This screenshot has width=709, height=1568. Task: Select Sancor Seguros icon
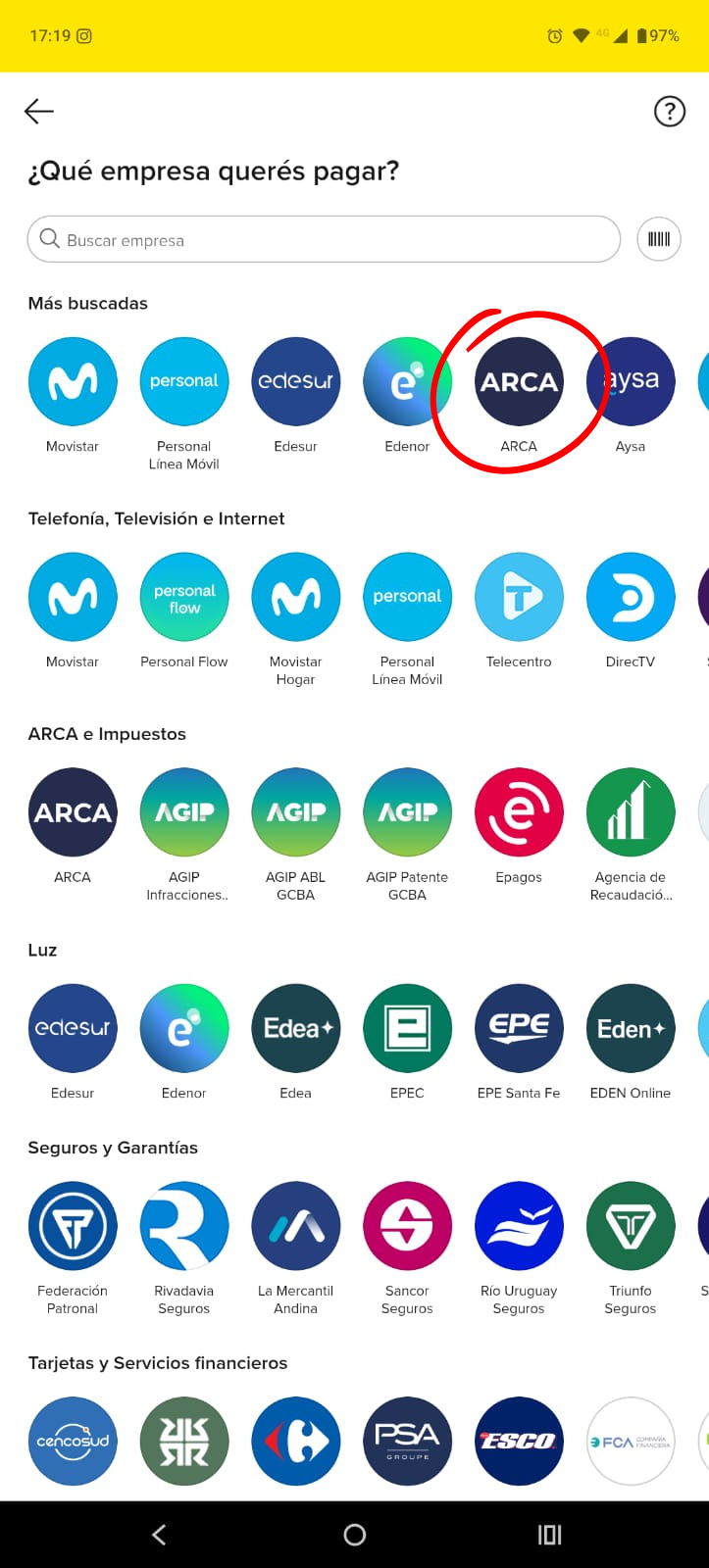407,1226
